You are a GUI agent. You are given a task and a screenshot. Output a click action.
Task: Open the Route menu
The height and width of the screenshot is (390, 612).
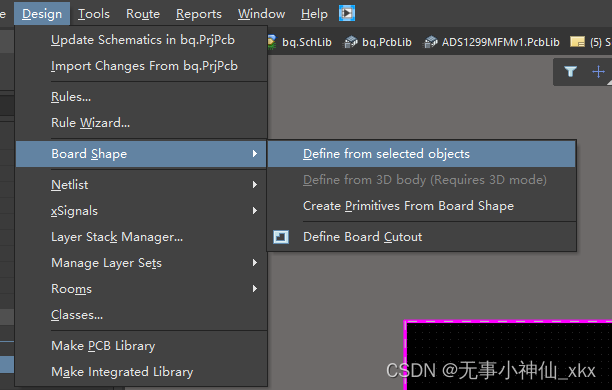point(143,14)
